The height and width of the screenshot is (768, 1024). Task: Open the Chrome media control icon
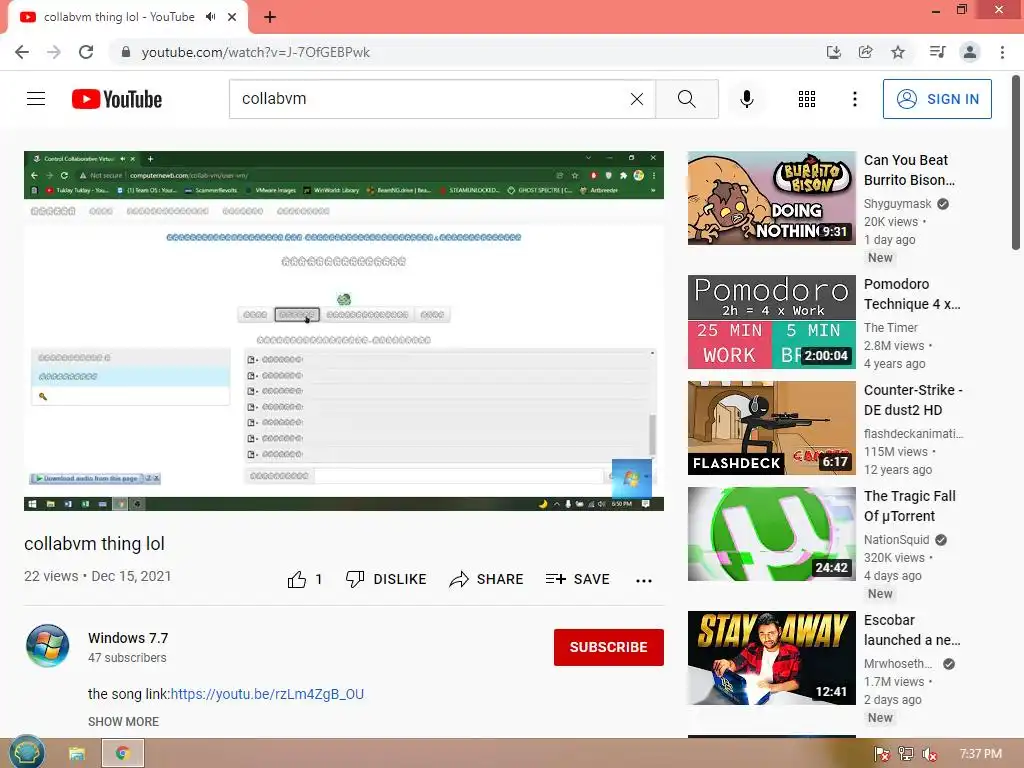coord(937,52)
